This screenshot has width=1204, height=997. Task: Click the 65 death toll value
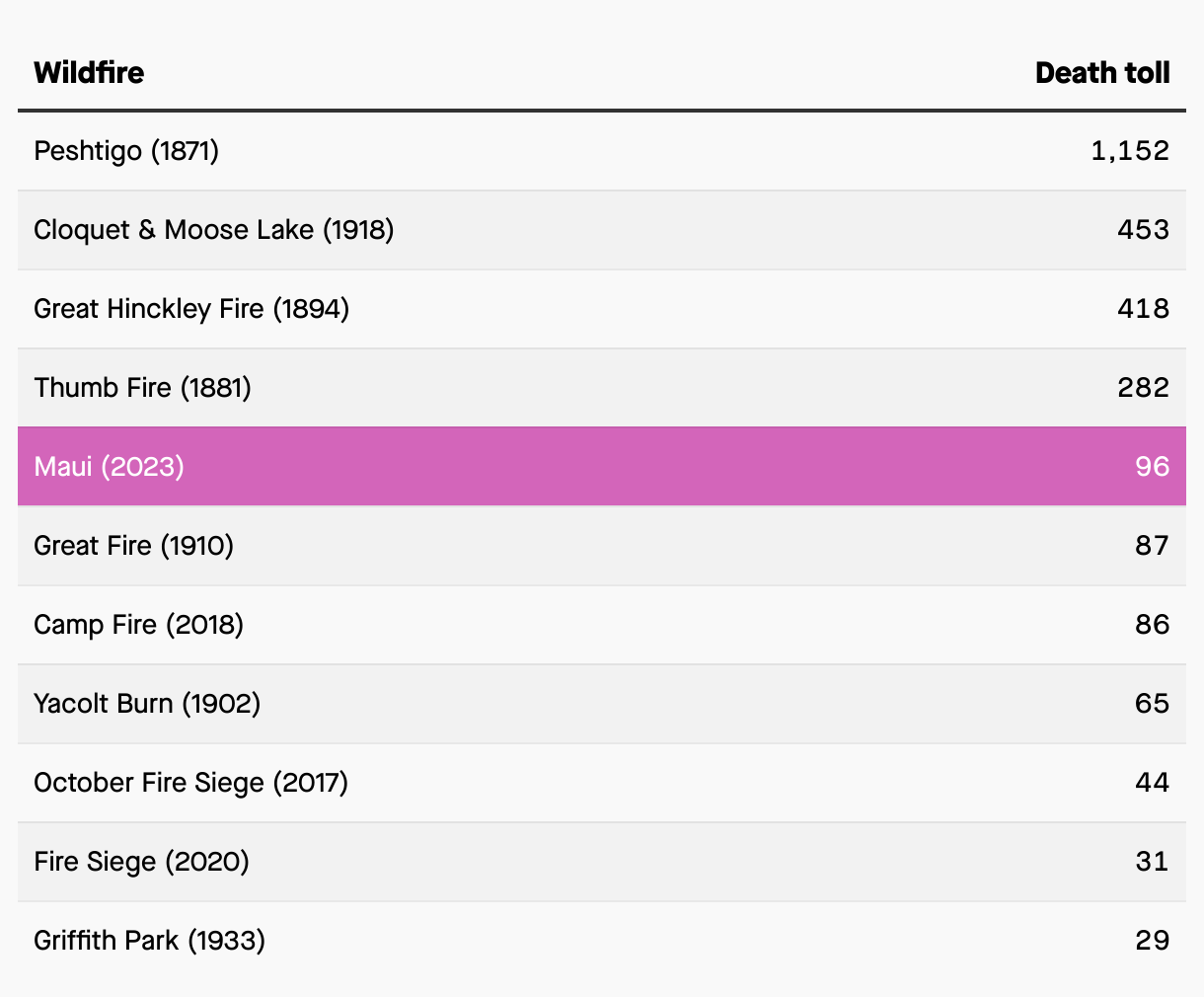click(x=1152, y=704)
